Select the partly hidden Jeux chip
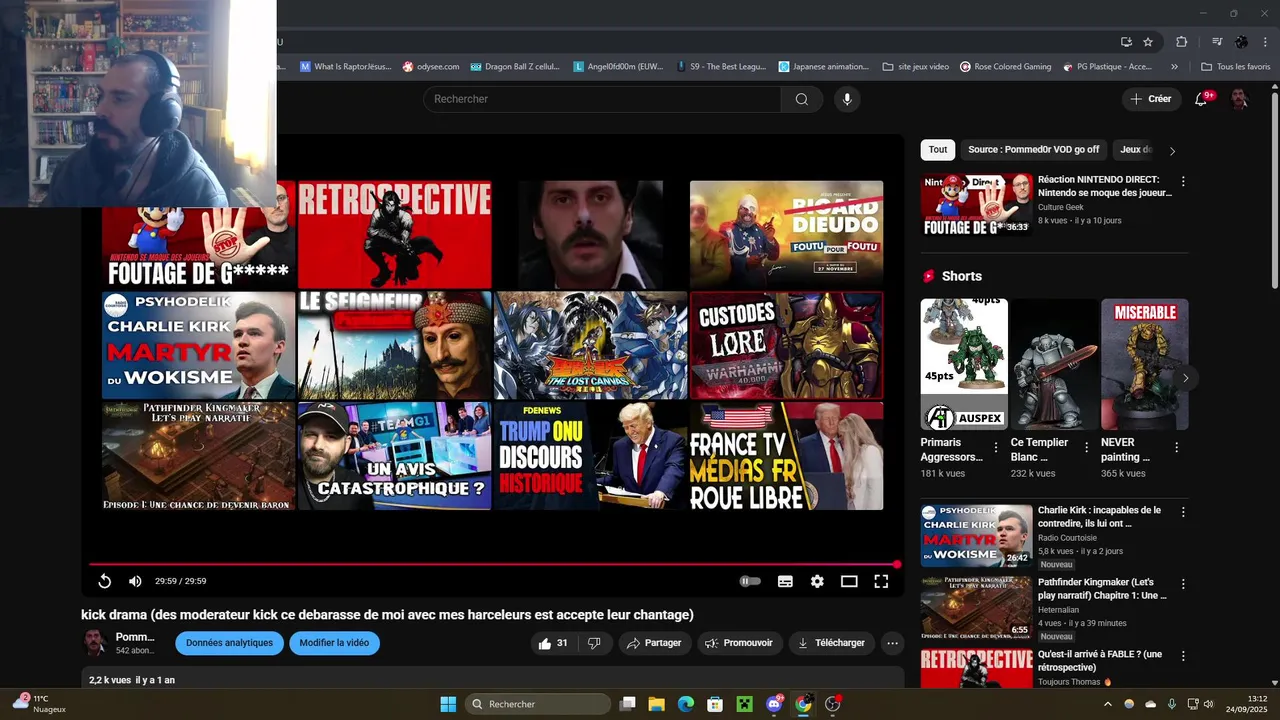Screen dimensions: 1280x720 tap(1134, 150)
